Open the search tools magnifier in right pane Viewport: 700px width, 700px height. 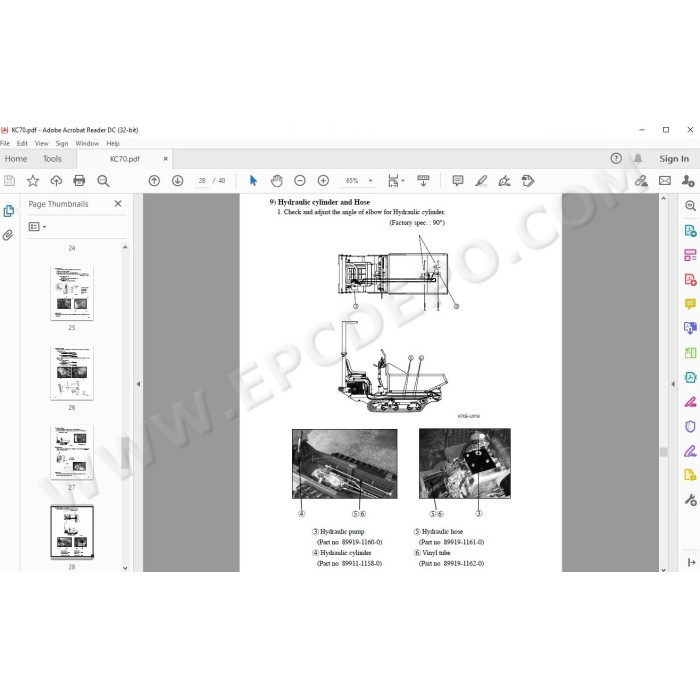click(x=690, y=206)
